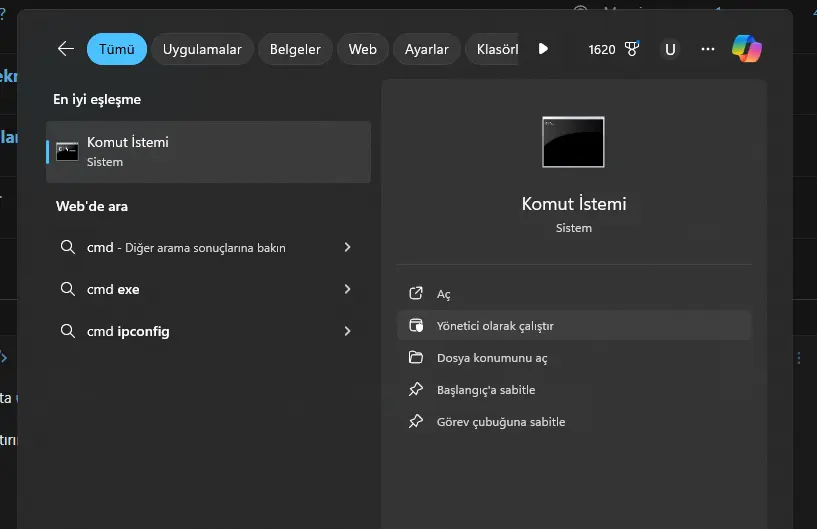Viewport: 817px width, 529px height.
Task: Click the En iyi eşleşme heading
Action: 97,100
